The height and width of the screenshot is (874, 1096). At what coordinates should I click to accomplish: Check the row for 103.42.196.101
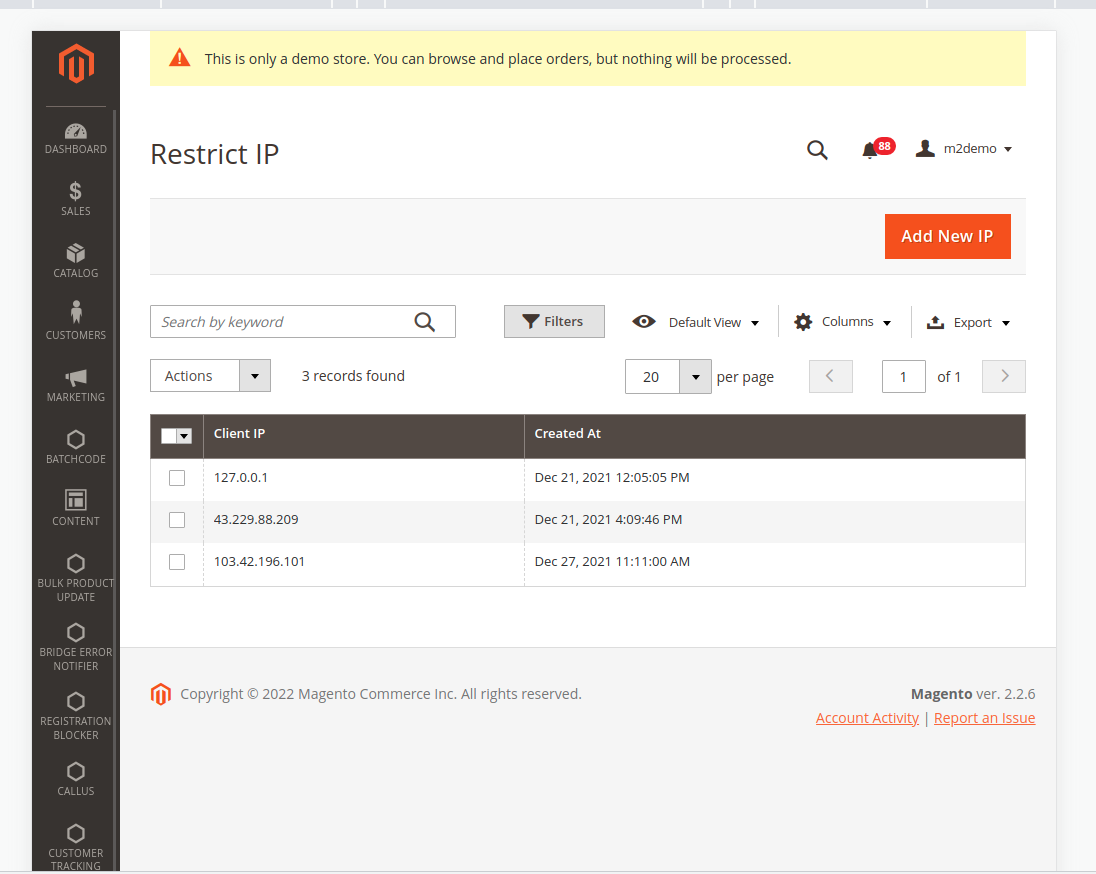[177, 562]
